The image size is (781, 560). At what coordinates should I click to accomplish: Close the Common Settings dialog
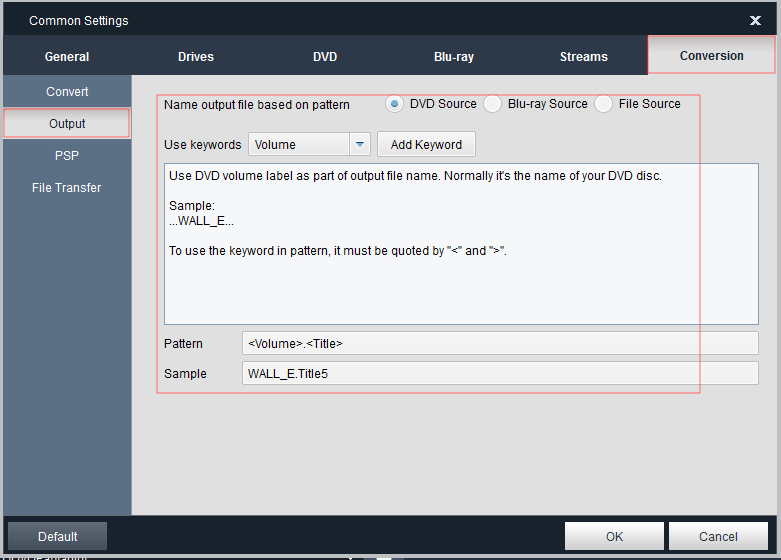[x=755, y=20]
